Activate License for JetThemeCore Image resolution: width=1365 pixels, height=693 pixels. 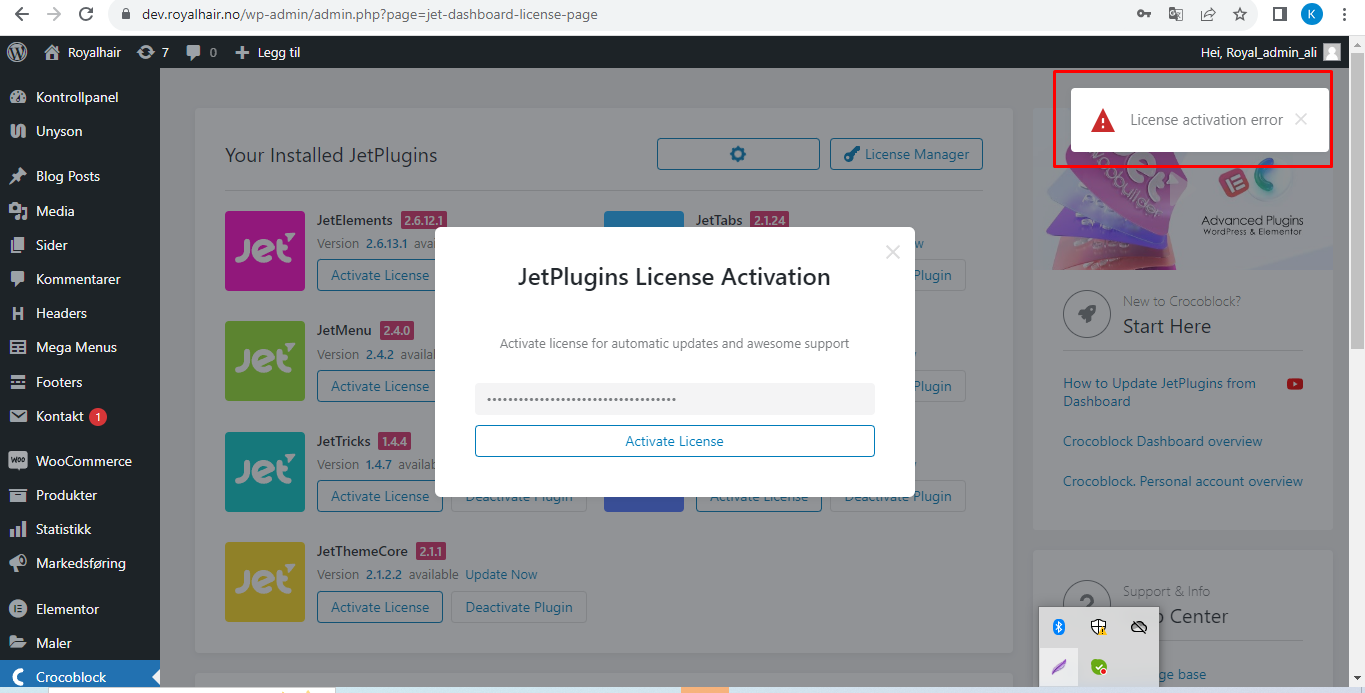(380, 607)
